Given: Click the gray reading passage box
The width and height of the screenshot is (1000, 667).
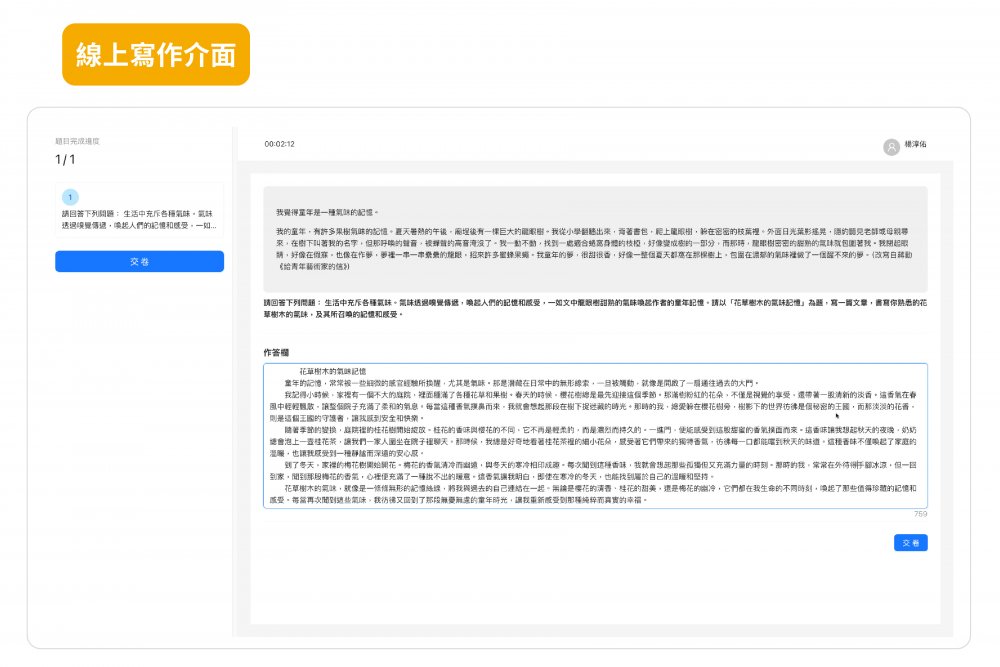Looking at the screenshot, I should [594, 239].
